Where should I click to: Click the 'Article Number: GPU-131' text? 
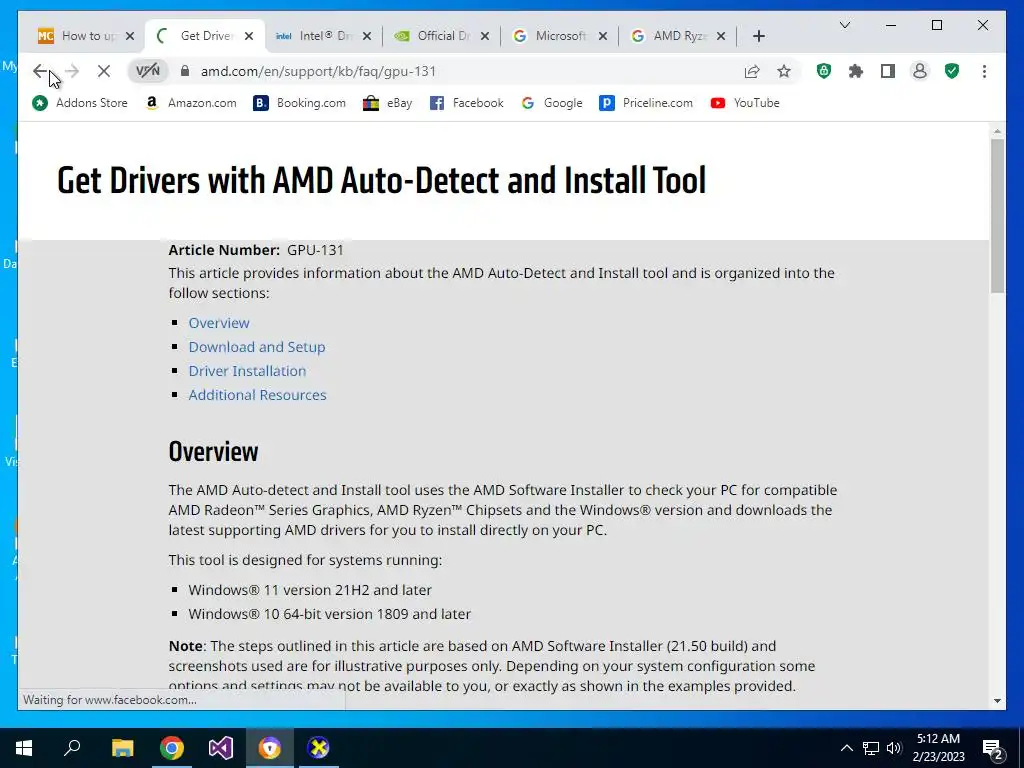coord(256,250)
